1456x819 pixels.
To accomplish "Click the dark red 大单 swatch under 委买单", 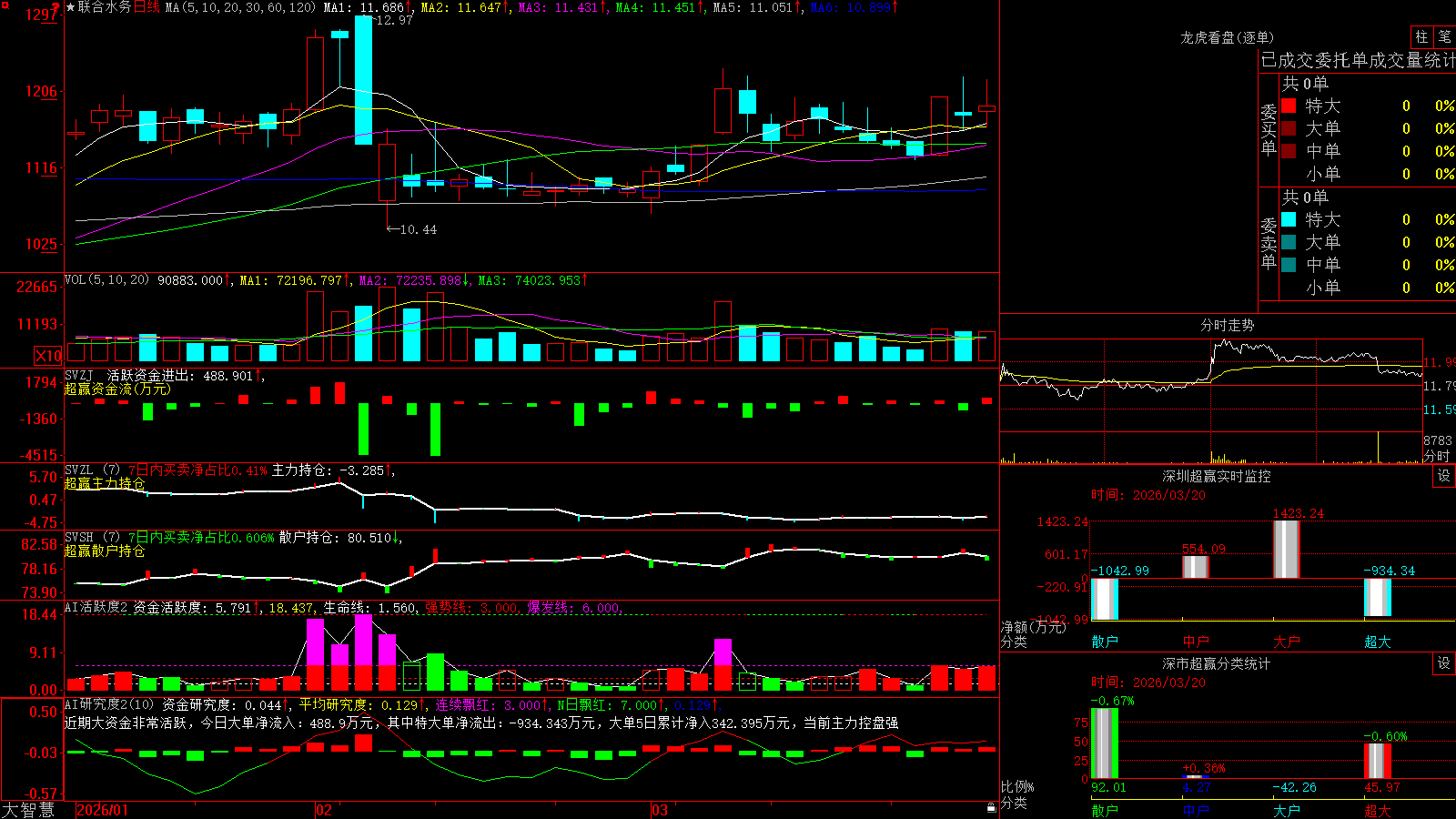I will [1289, 128].
